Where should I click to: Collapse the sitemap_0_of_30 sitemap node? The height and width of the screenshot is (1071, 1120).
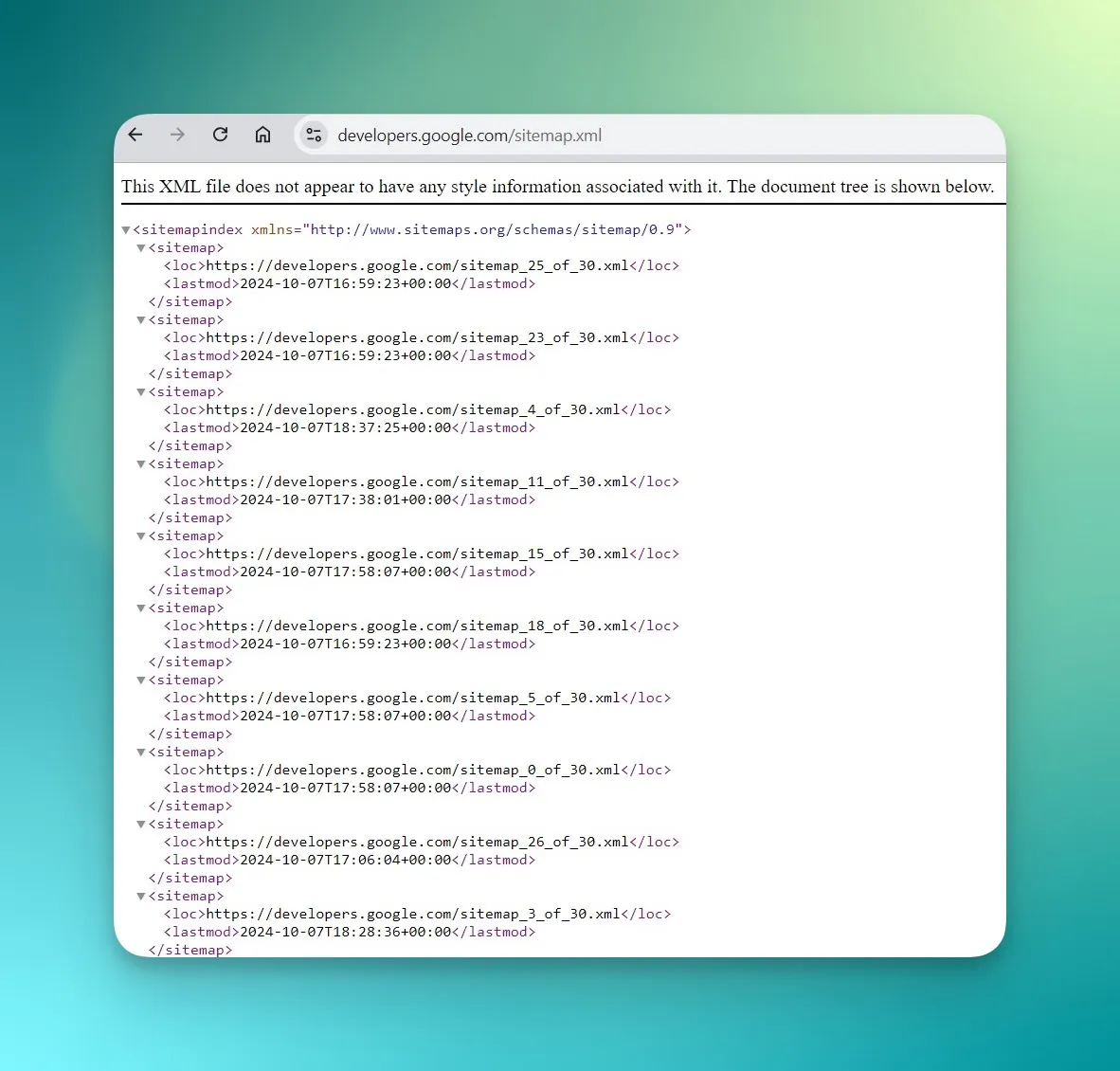click(x=141, y=753)
